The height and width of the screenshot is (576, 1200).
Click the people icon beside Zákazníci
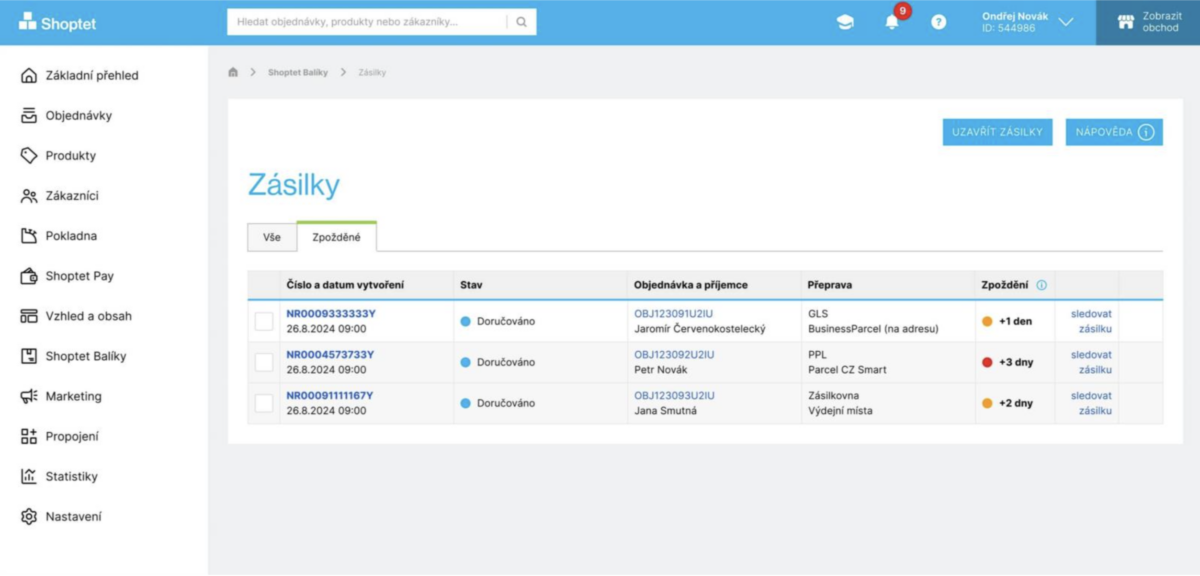(29, 196)
